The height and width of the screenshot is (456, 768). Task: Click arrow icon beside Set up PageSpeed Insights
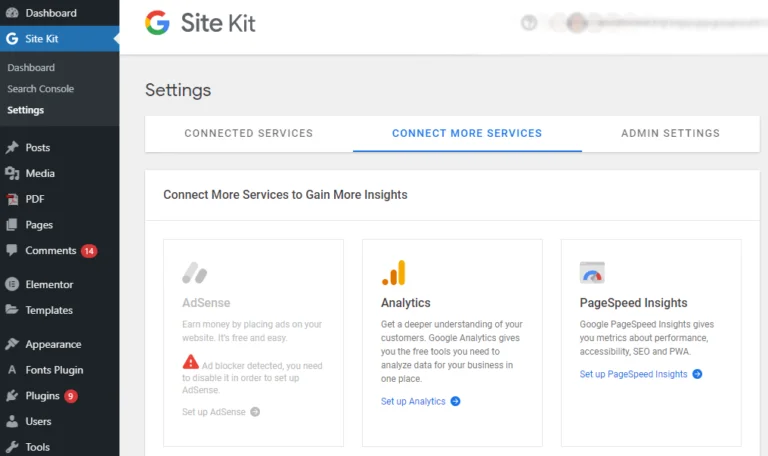tap(697, 374)
